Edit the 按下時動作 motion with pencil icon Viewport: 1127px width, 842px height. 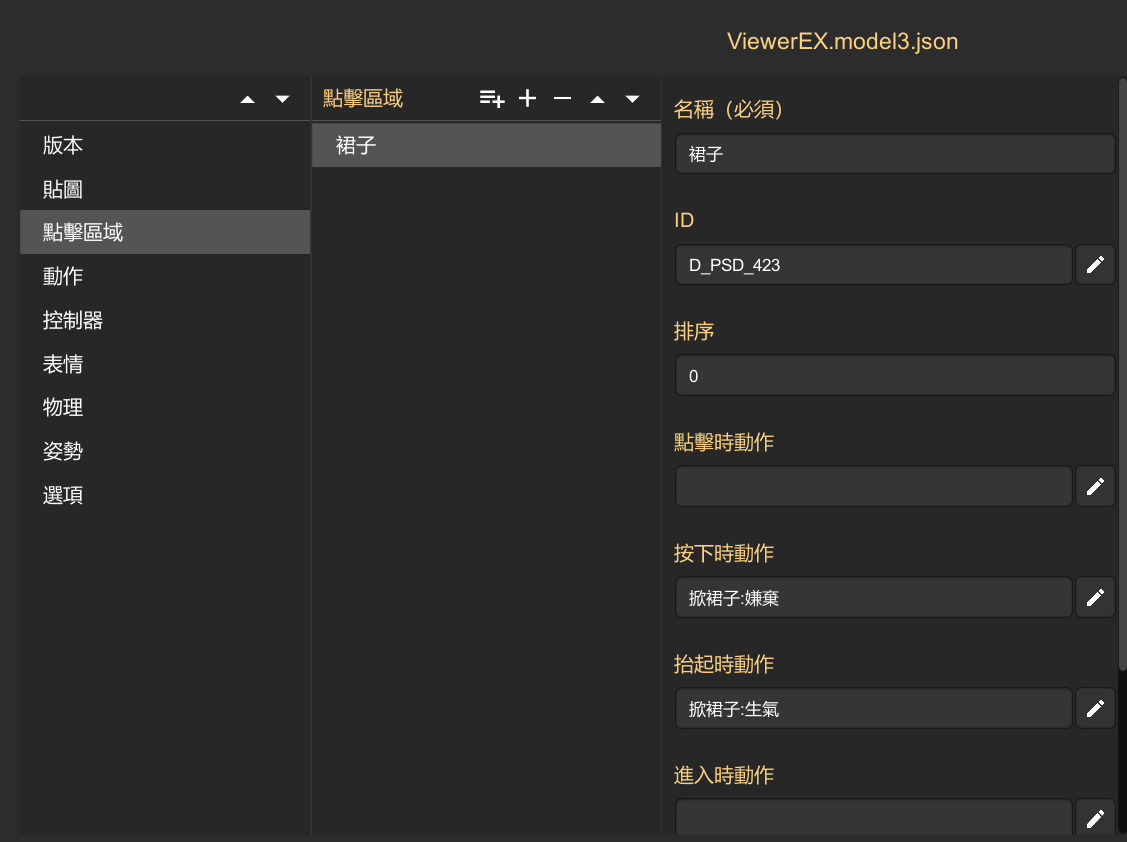point(1095,597)
